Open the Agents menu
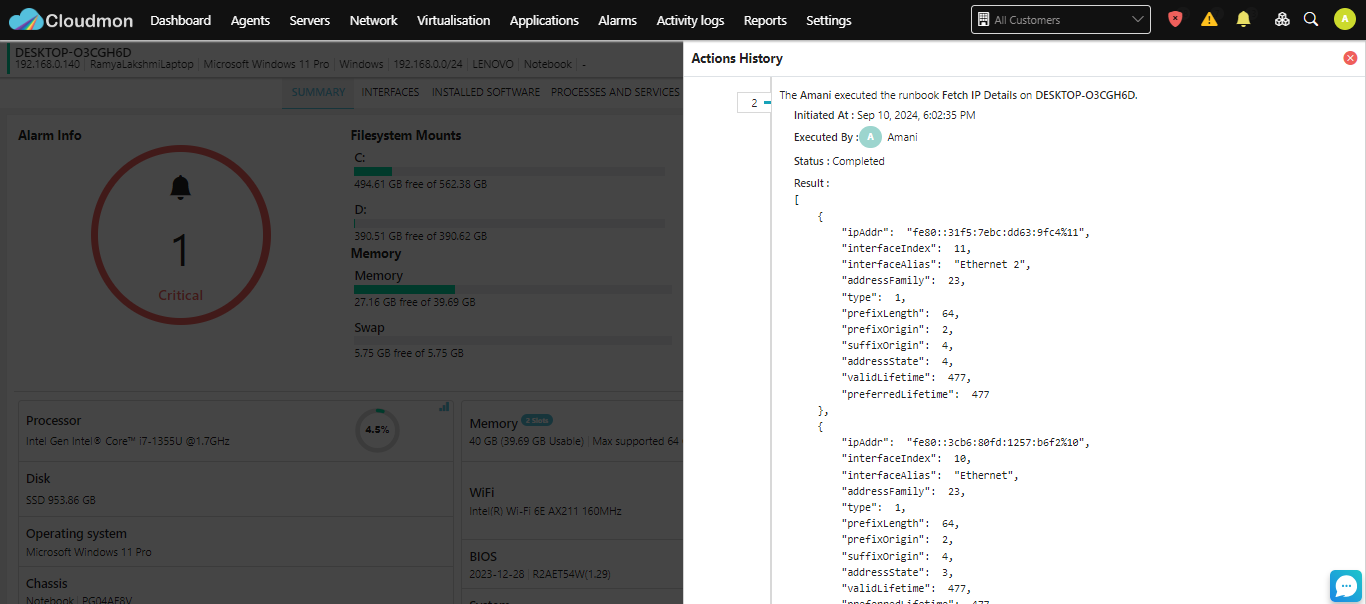The height and width of the screenshot is (604, 1366). point(250,20)
